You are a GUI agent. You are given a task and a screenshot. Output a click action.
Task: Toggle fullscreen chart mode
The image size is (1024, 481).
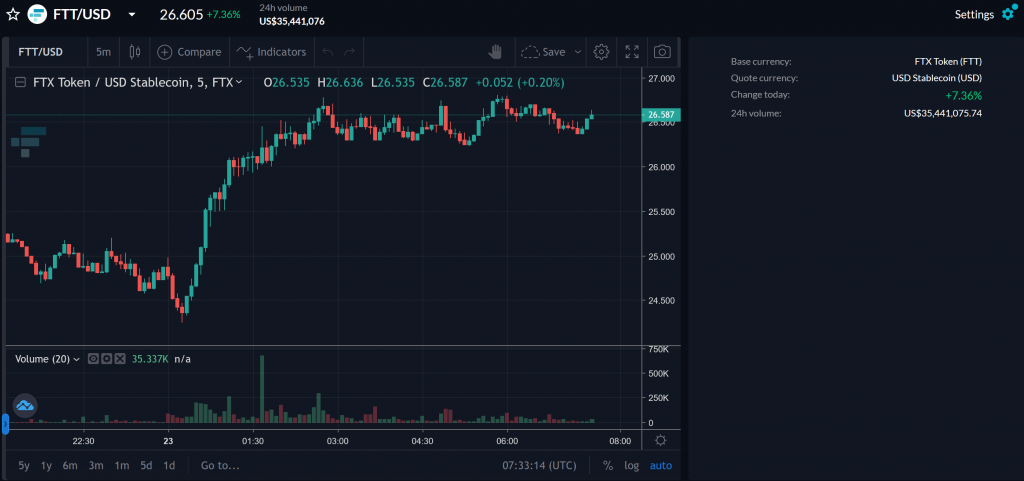(632, 52)
